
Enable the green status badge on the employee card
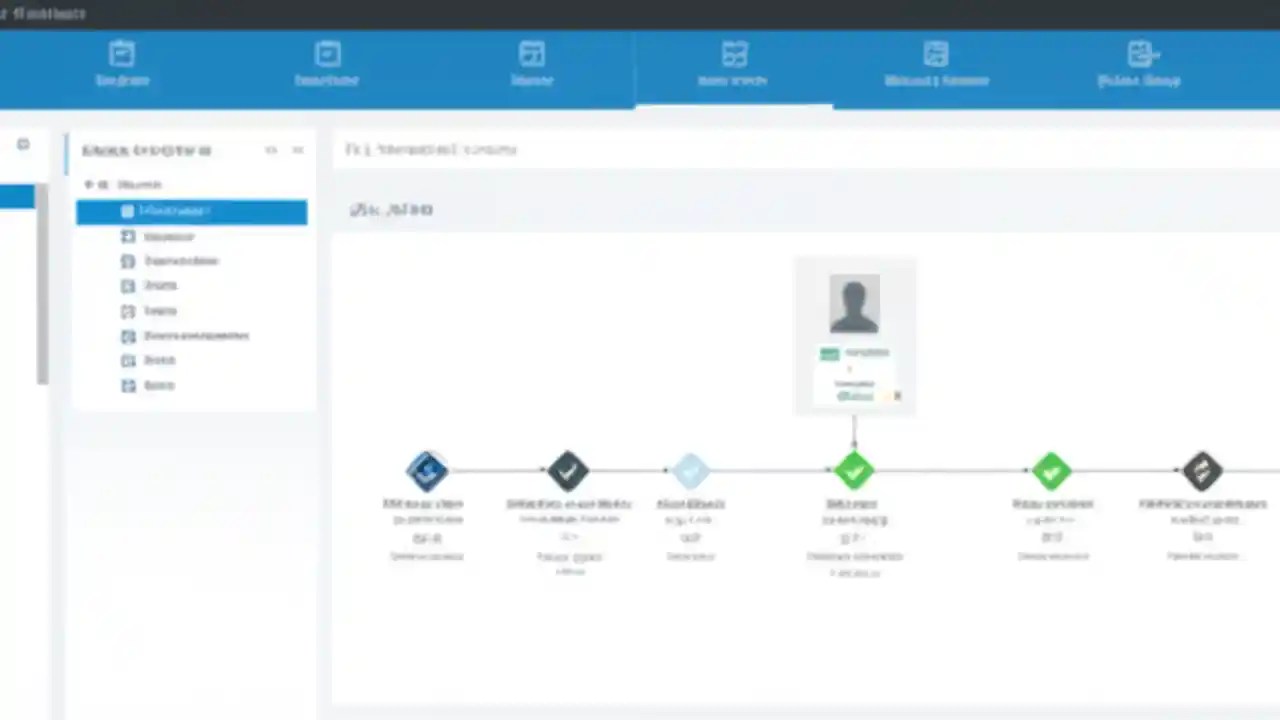pyautogui.click(x=829, y=353)
